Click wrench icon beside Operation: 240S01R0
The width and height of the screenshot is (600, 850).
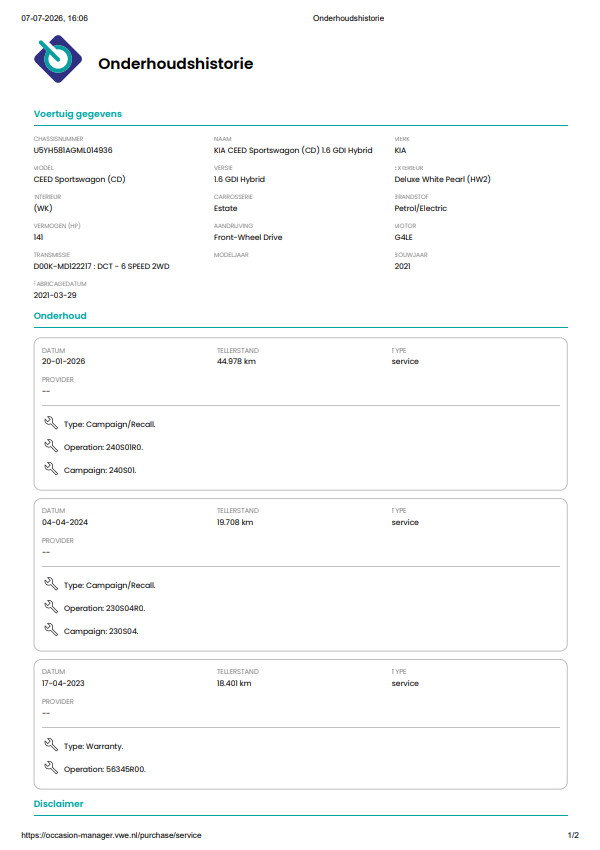click(x=51, y=446)
